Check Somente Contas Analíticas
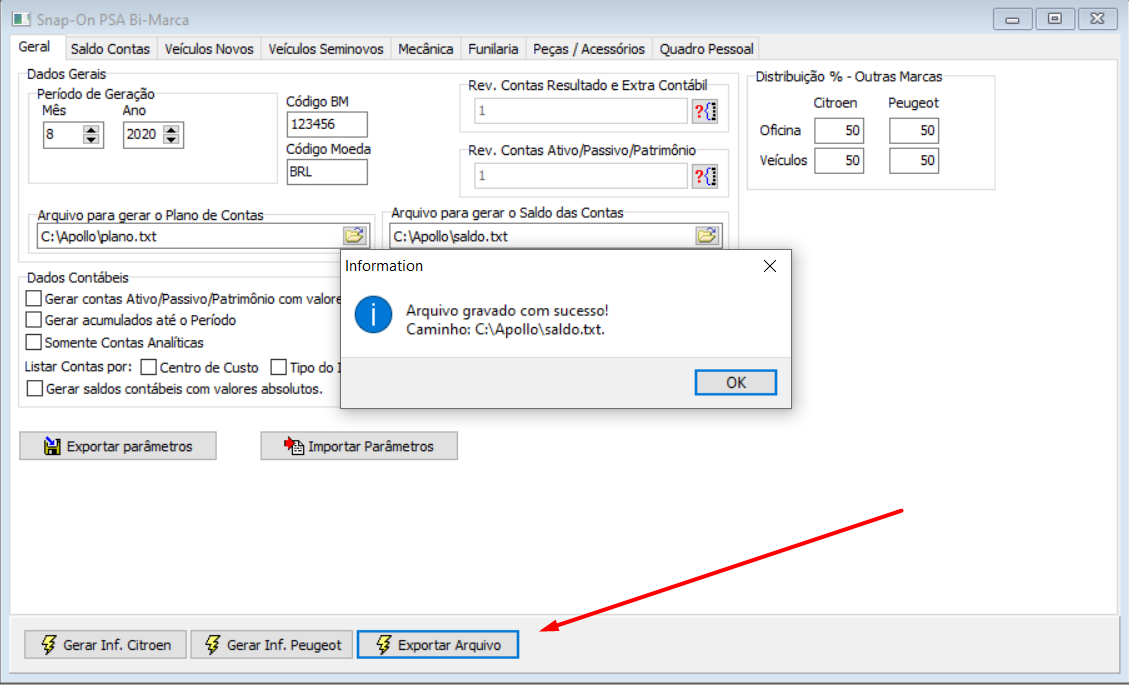 click(x=34, y=341)
